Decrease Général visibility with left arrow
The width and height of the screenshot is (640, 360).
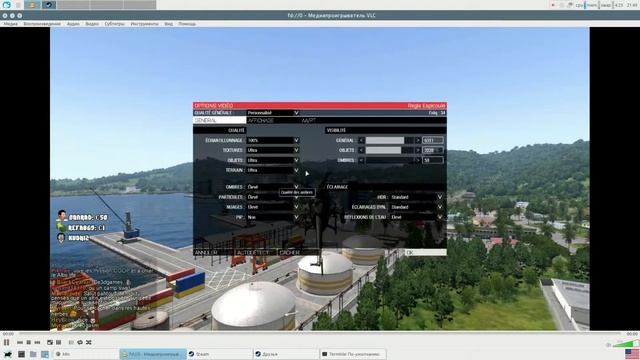[x=361, y=140]
